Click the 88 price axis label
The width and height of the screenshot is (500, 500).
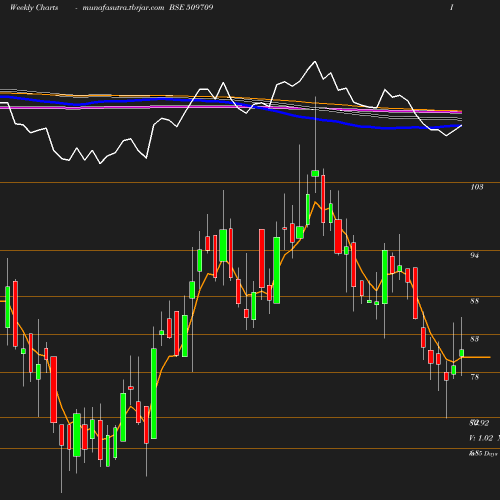click(x=474, y=301)
